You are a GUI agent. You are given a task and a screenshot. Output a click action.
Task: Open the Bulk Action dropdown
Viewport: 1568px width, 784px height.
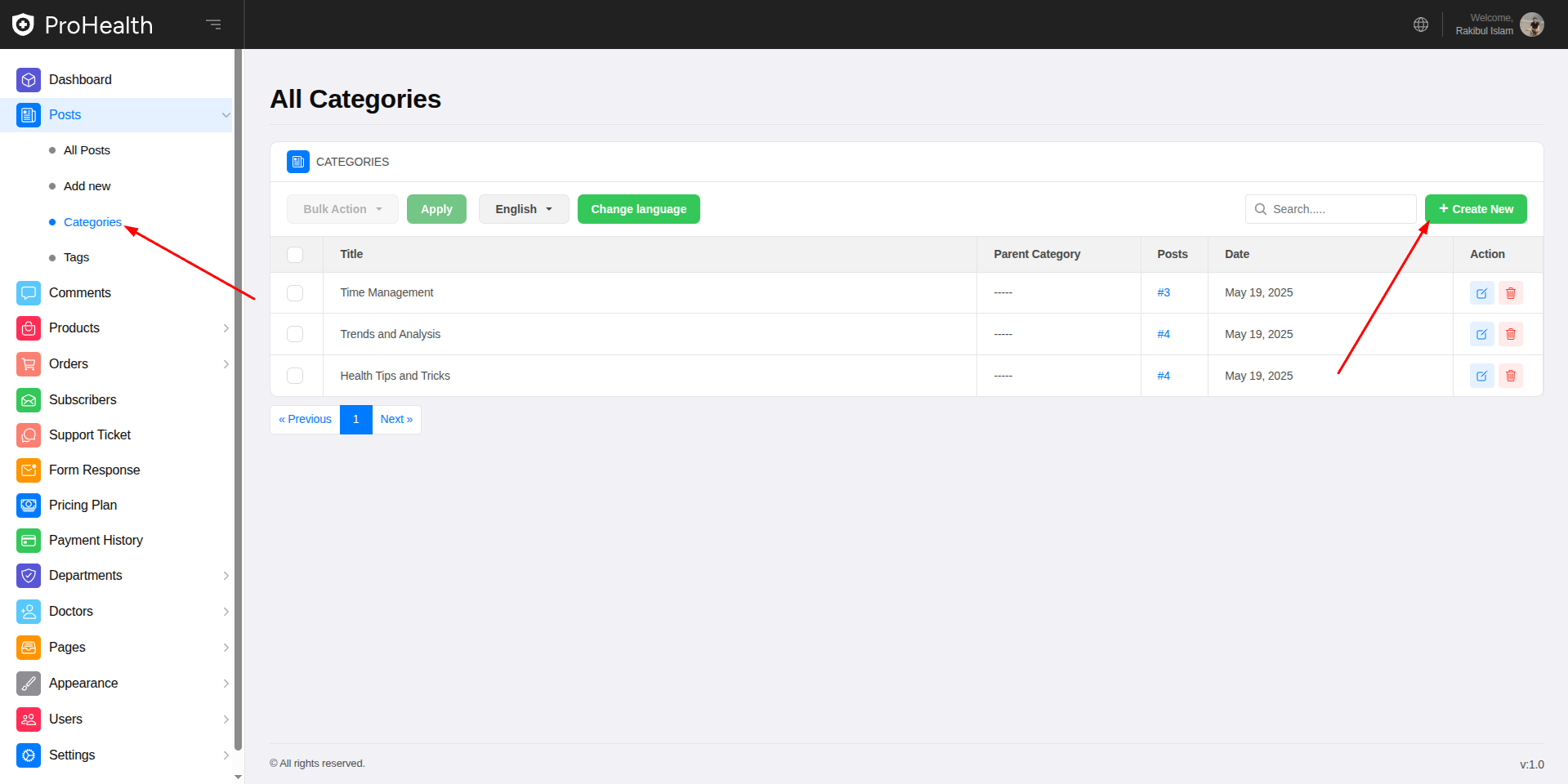342,209
